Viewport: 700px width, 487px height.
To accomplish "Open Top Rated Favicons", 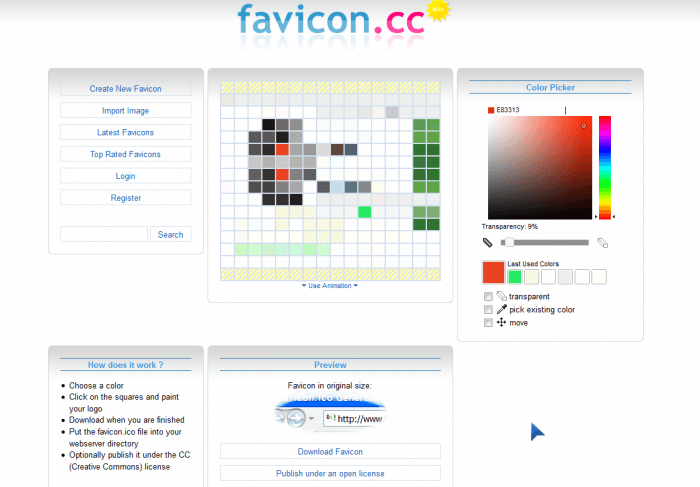I will pyautogui.click(x=125, y=154).
